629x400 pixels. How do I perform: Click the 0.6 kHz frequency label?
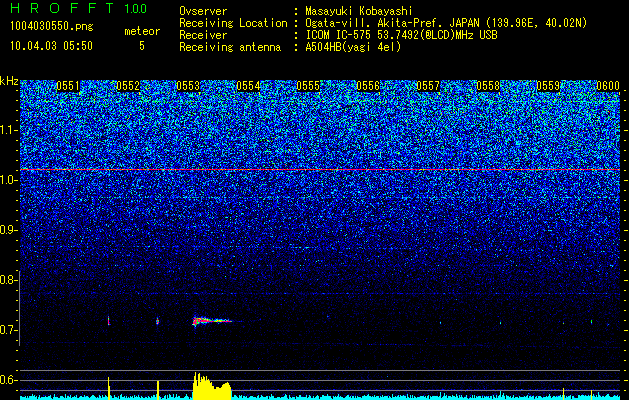click(8, 380)
